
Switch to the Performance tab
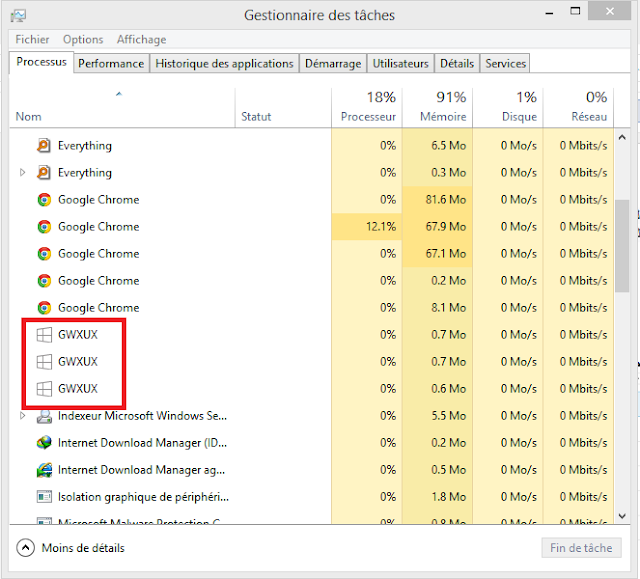tap(111, 64)
